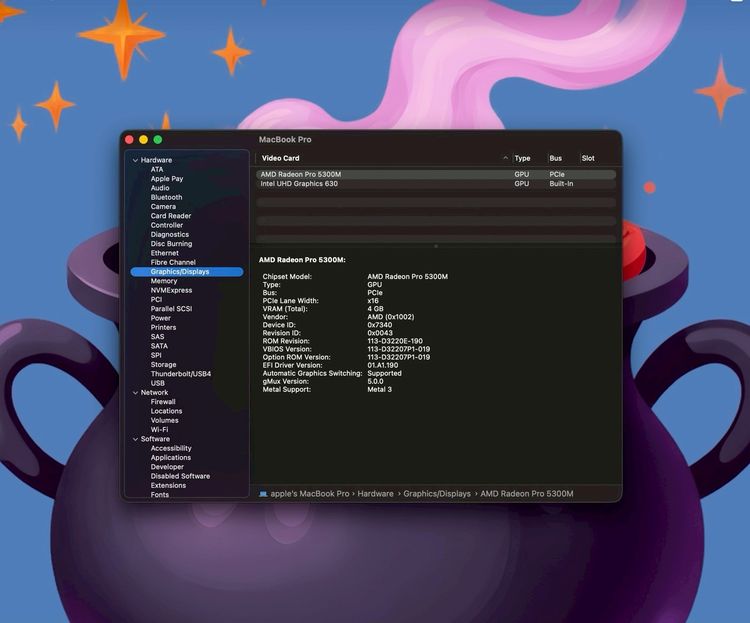750x623 pixels.
Task: Open the SPI entry
Action: coord(156,356)
